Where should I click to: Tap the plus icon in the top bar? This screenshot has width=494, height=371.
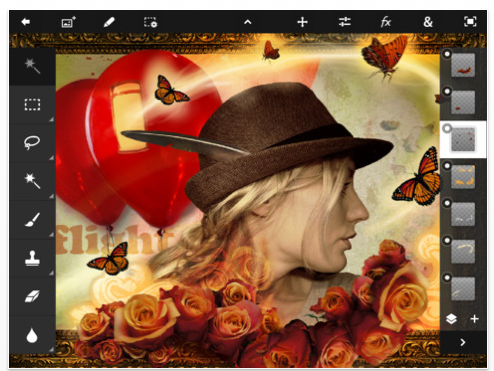coord(302,22)
